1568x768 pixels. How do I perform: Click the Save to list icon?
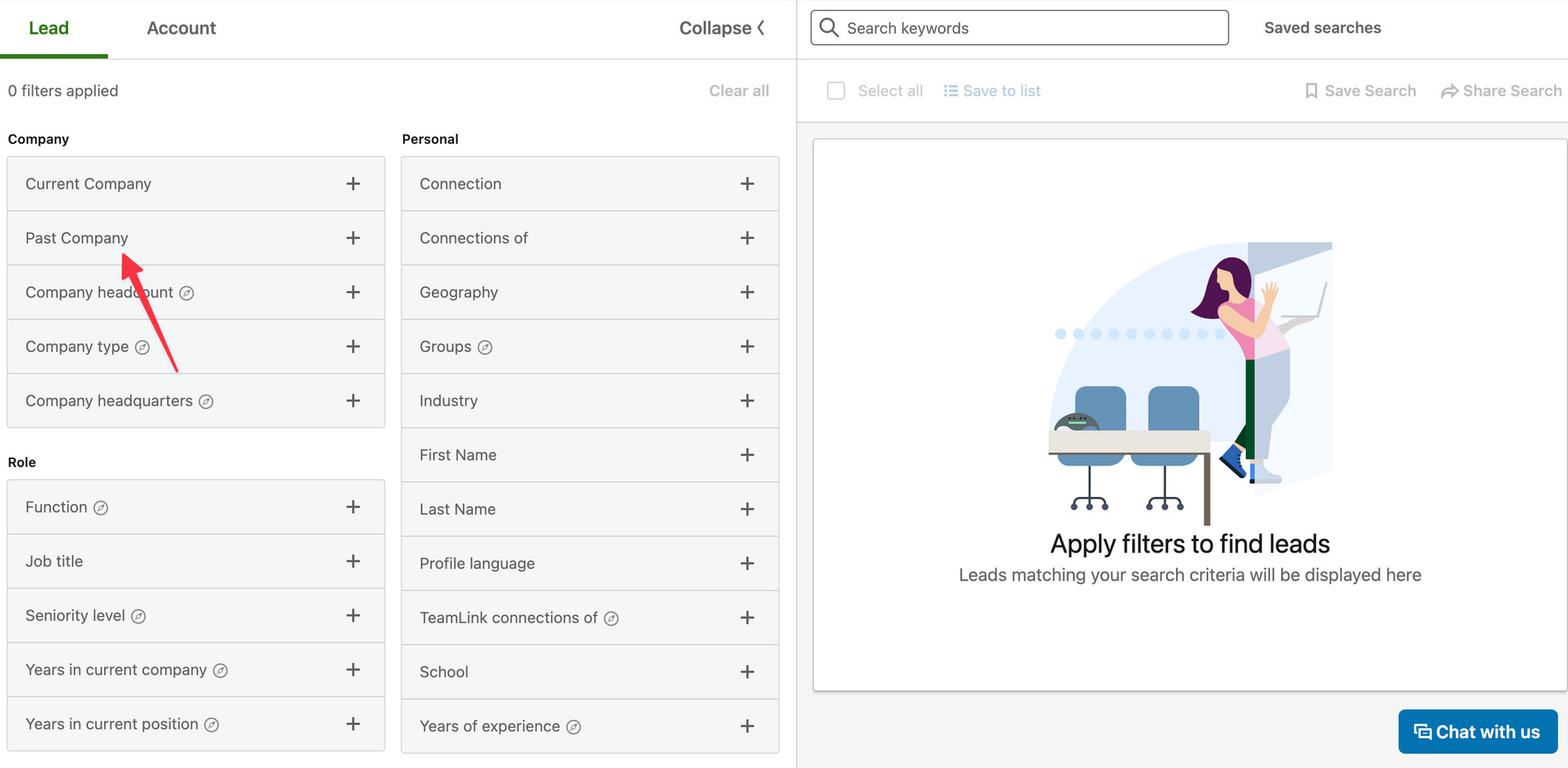(951, 91)
